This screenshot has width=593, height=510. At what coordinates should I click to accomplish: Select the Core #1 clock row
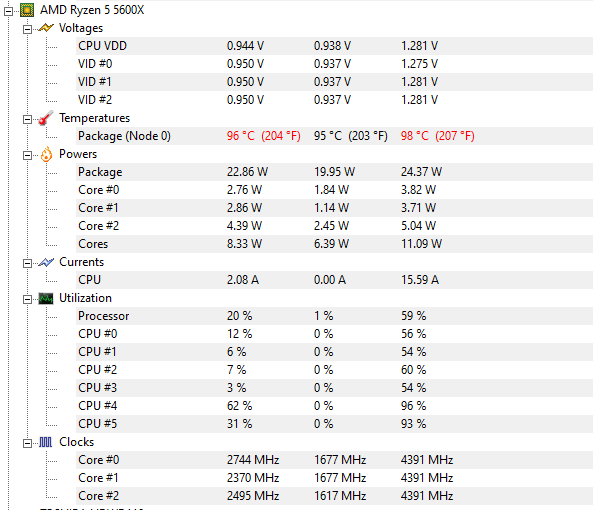coord(334,478)
